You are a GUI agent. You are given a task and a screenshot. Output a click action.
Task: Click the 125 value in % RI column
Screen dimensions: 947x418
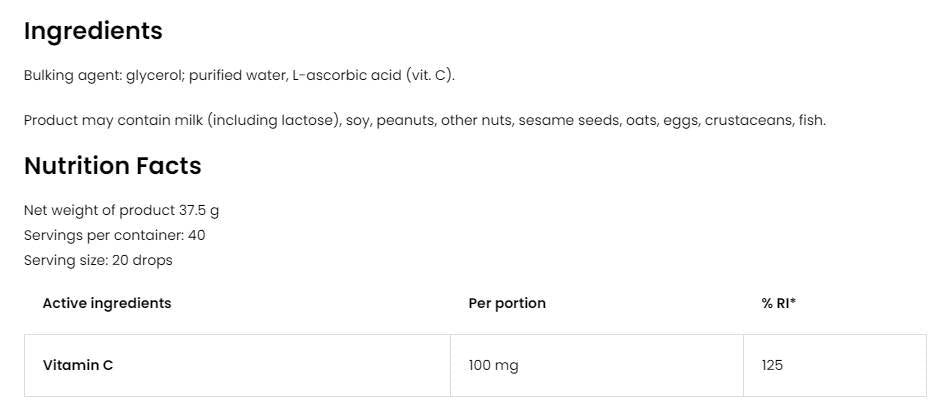coord(772,365)
